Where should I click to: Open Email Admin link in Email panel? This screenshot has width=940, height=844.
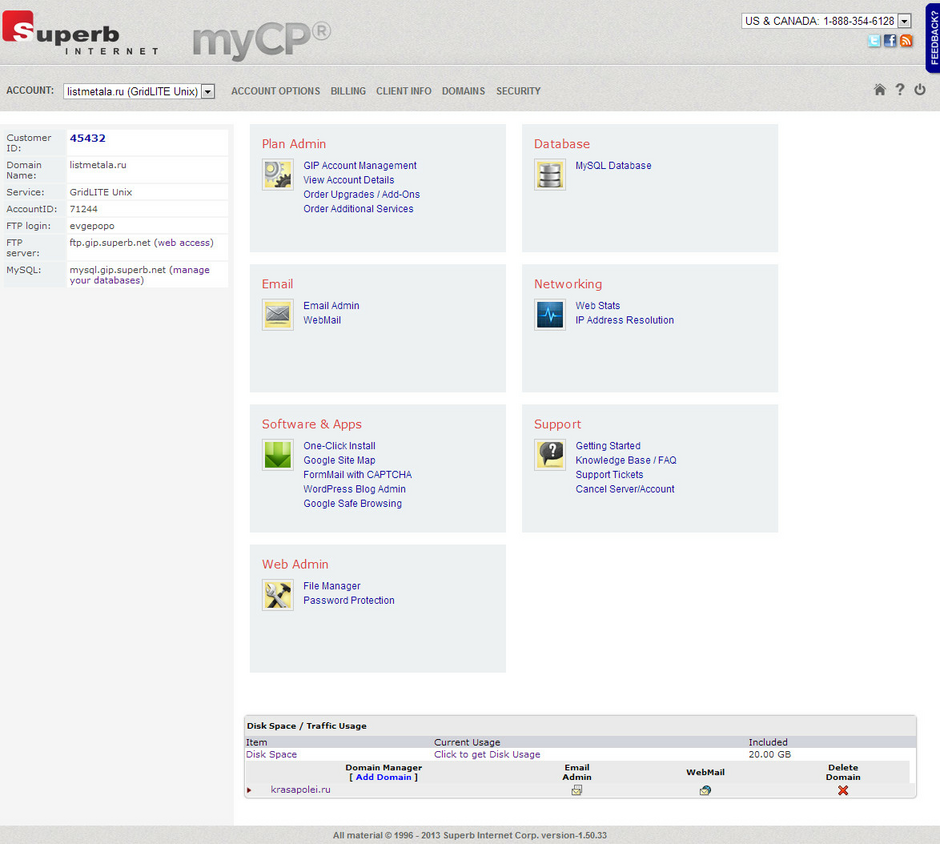coord(332,306)
